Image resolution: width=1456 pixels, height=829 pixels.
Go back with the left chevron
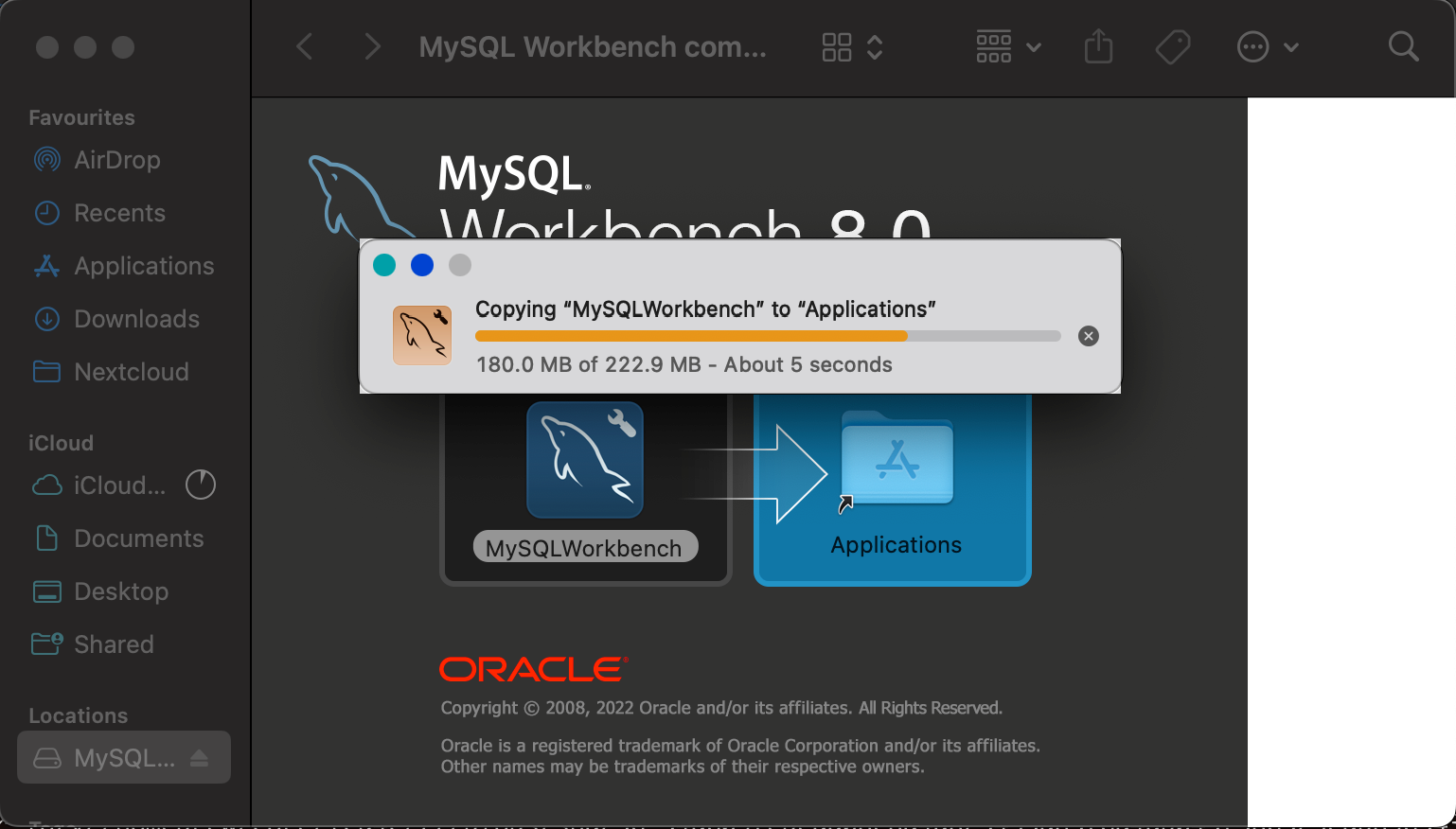(x=305, y=46)
